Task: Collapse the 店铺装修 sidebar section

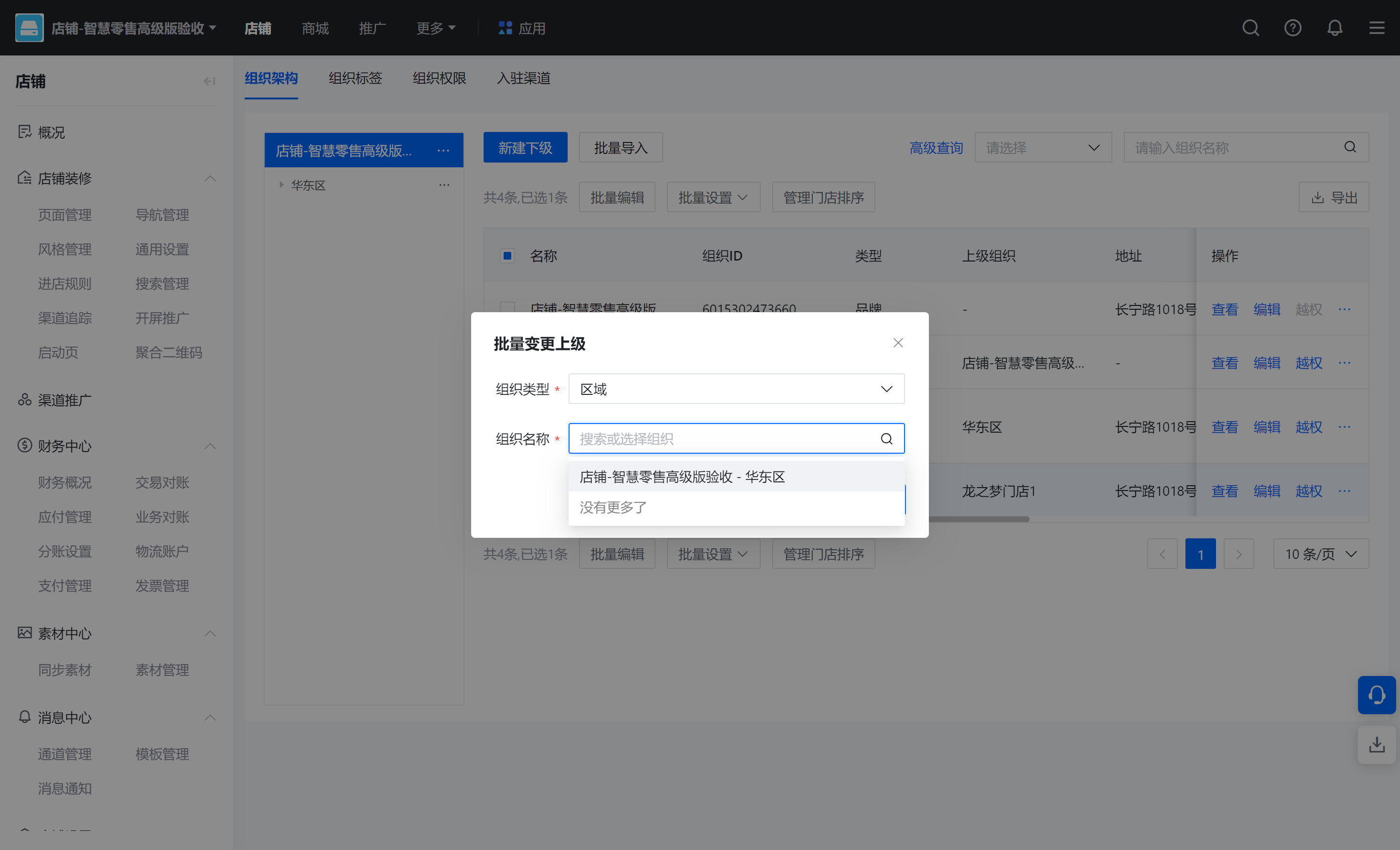Action: point(210,178)
